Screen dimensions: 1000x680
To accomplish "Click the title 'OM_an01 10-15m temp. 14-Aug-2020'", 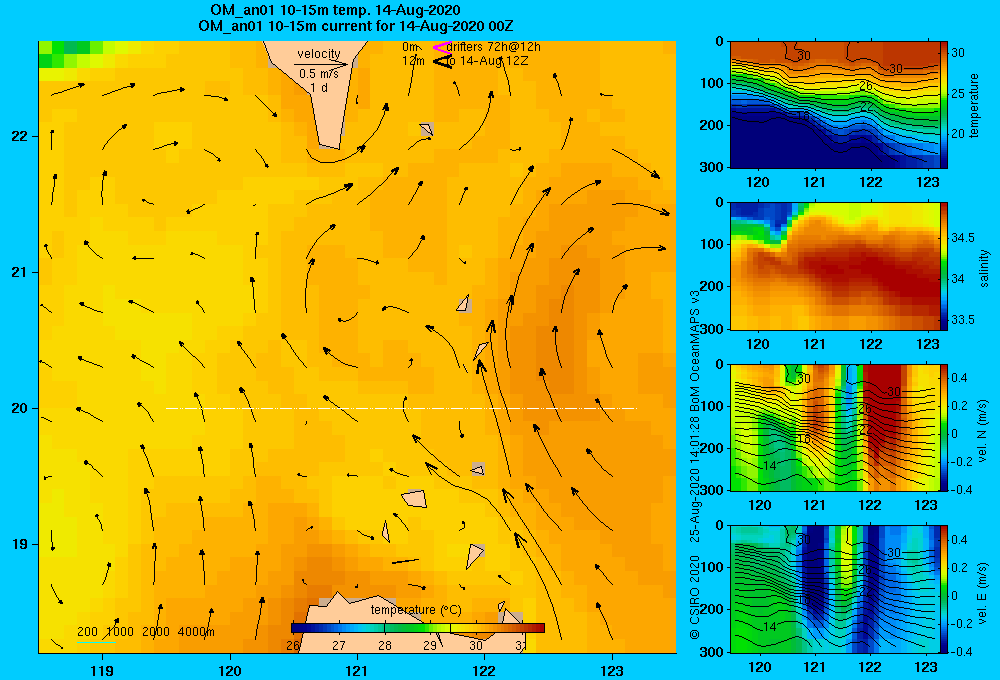I will pos(335,10).
